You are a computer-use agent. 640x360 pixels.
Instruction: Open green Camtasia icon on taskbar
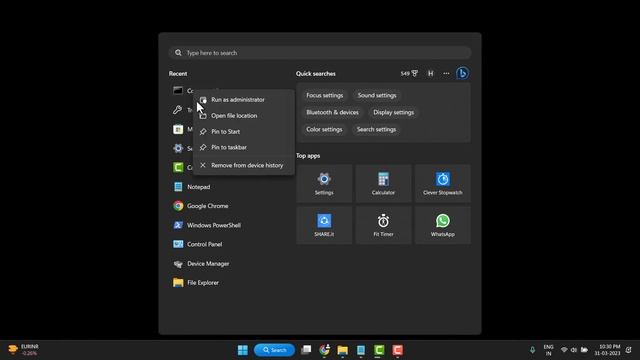(379, 350)
